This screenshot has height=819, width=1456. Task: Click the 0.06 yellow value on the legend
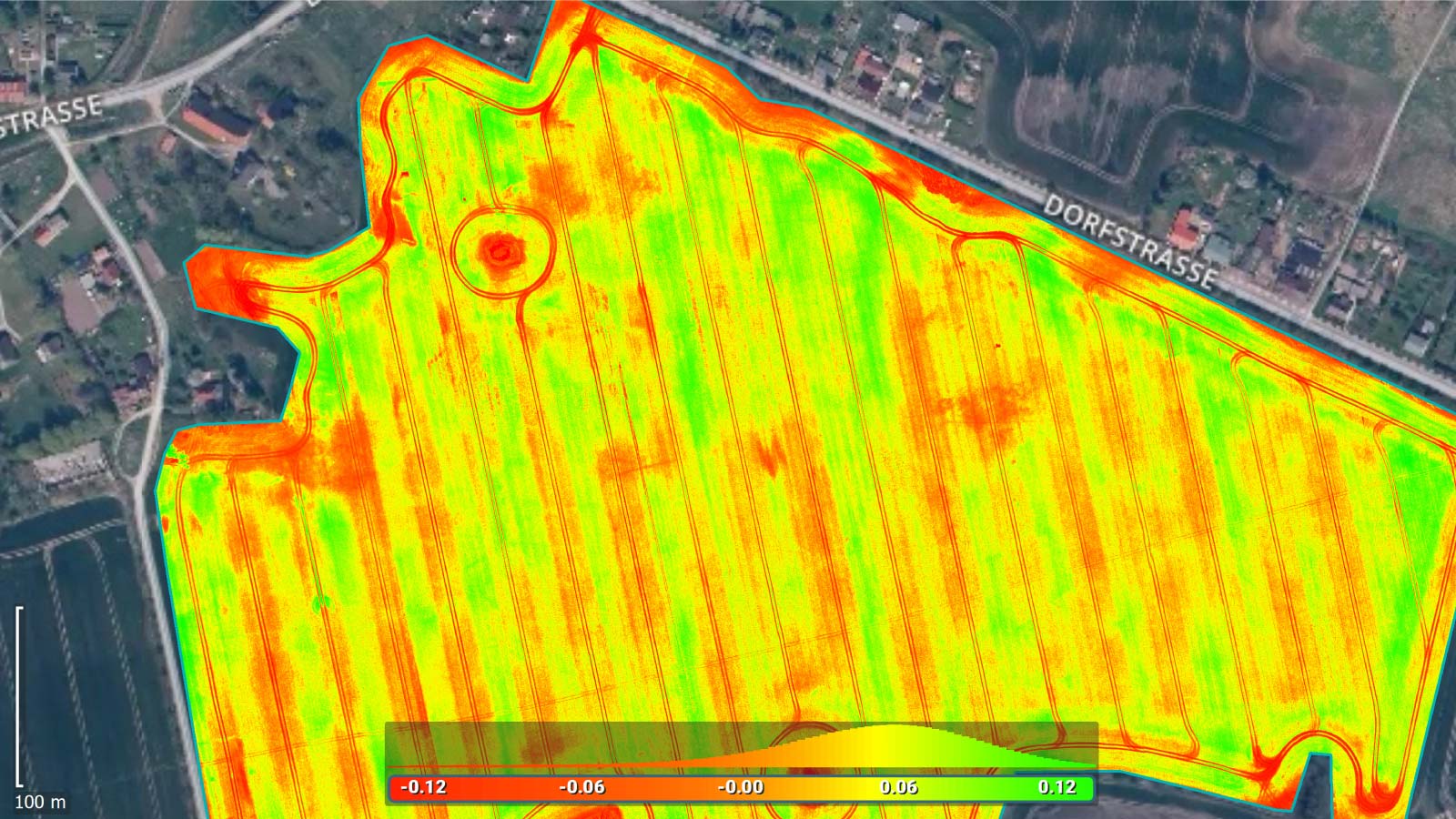coord(898,787)
